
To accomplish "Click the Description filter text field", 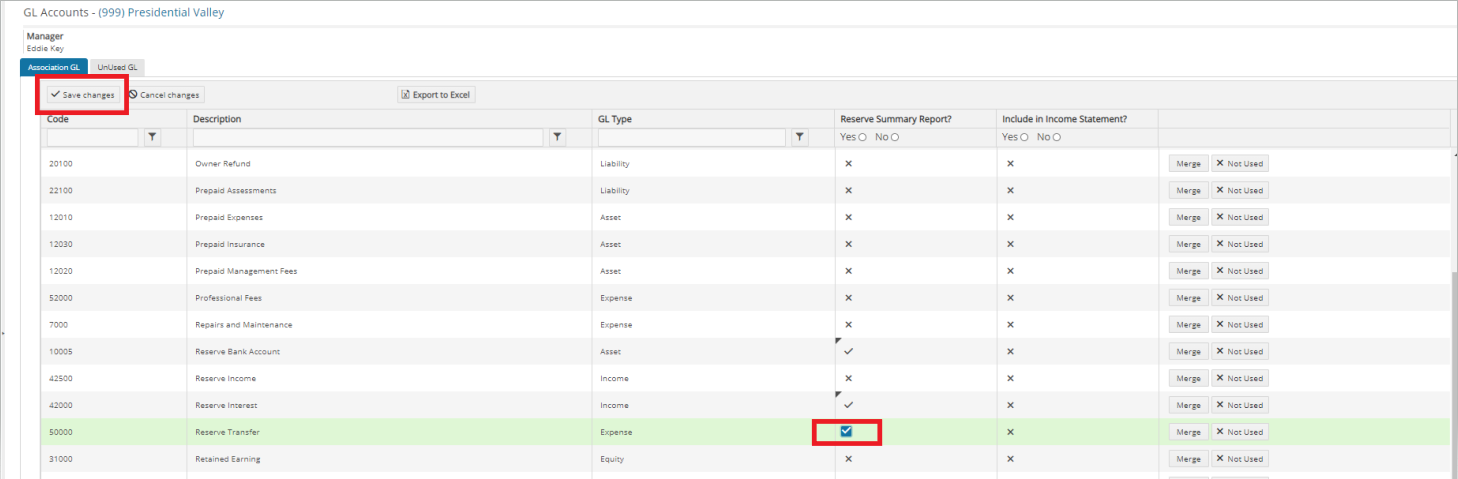I will (x=368, y=137).
